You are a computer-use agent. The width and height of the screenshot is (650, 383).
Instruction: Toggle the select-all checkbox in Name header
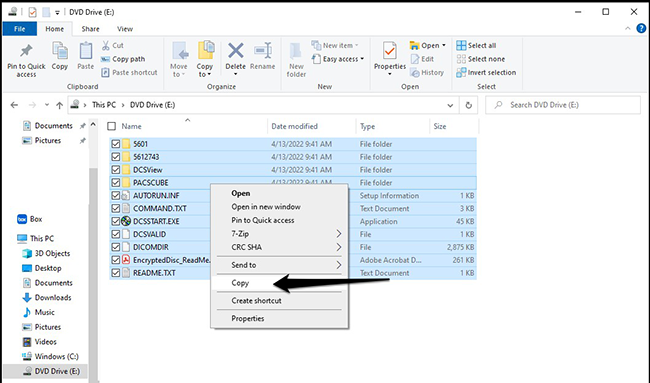111,126
